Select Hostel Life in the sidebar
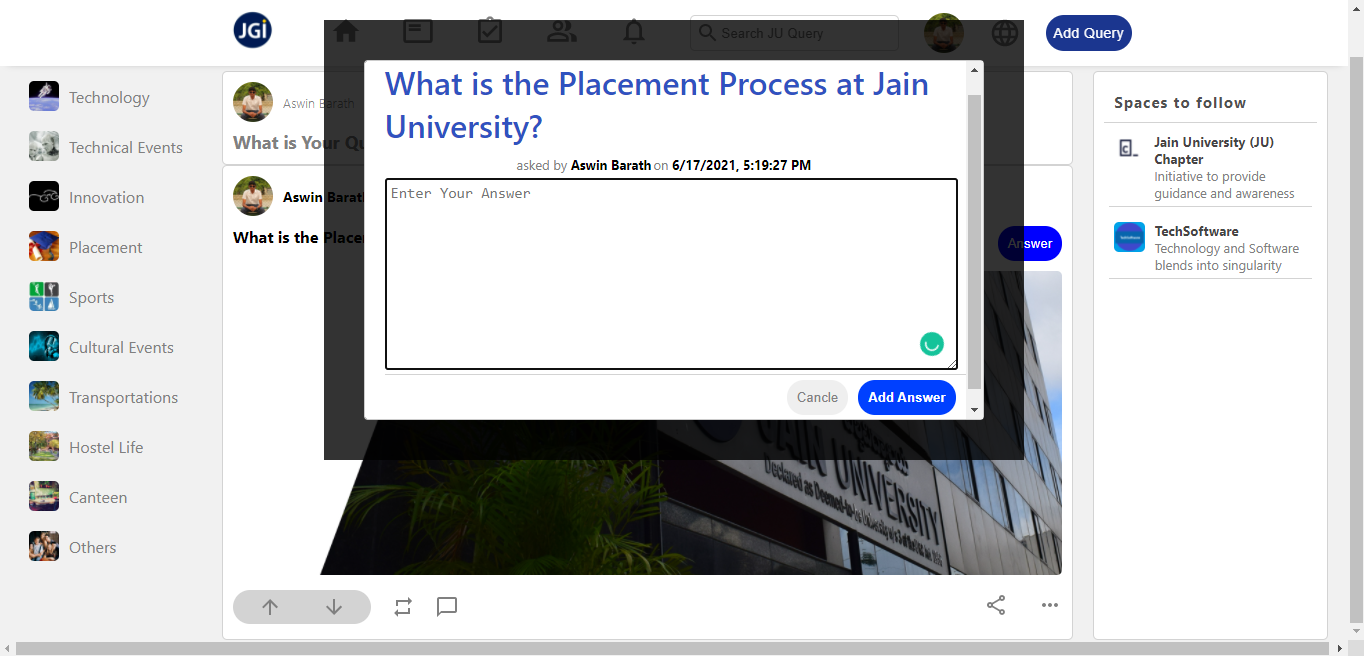The image size is (1364, 656). tap(106, 448)
